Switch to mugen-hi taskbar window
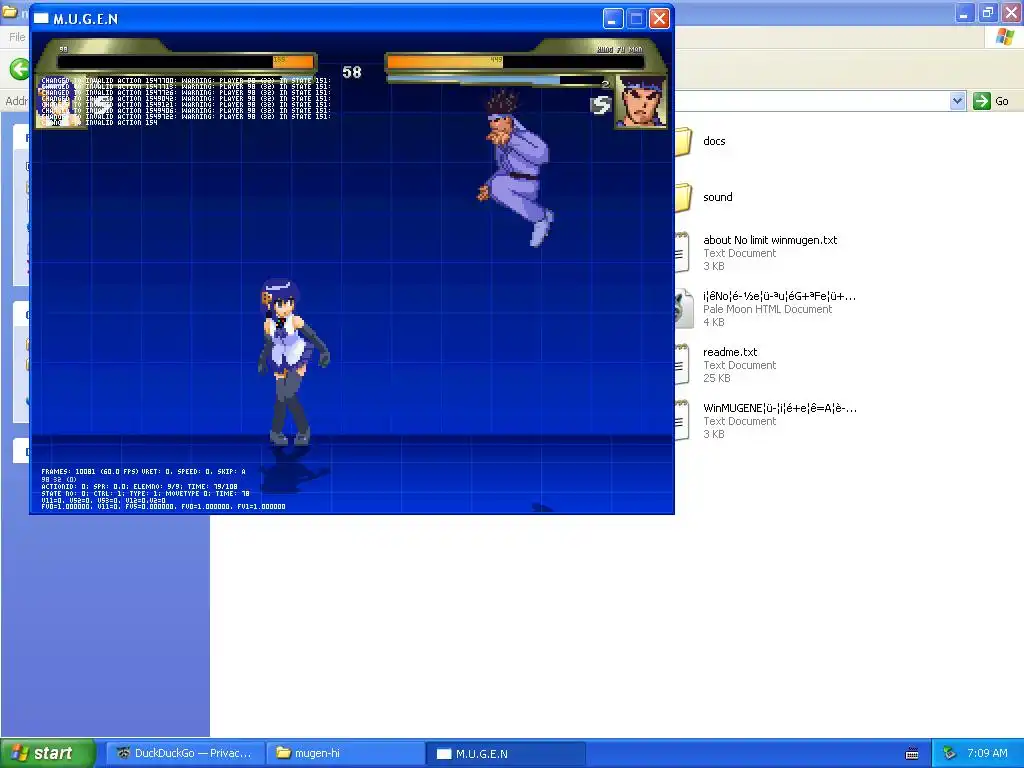The image size is (1024, 768). [345, 753]
